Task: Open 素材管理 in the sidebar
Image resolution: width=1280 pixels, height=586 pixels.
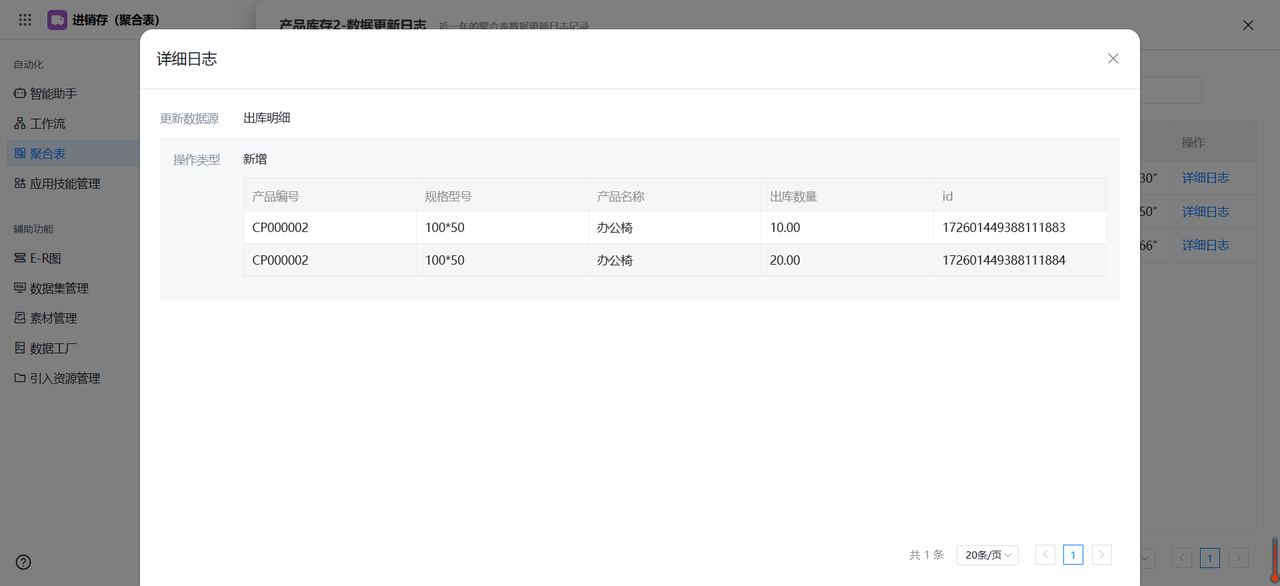Action: click(53, 318)
